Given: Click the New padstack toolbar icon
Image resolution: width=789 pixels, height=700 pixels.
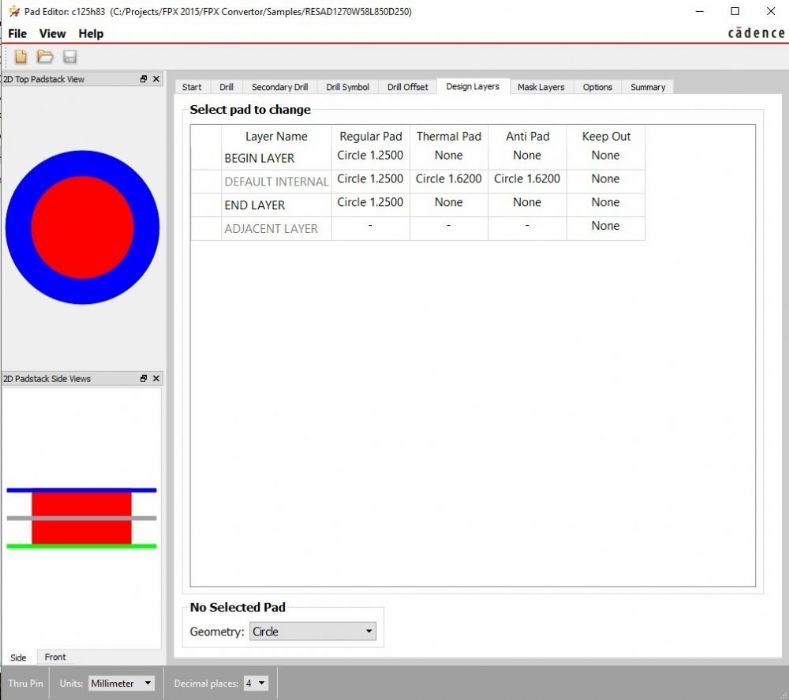Looking at the screenshot, I should [20, 57].
